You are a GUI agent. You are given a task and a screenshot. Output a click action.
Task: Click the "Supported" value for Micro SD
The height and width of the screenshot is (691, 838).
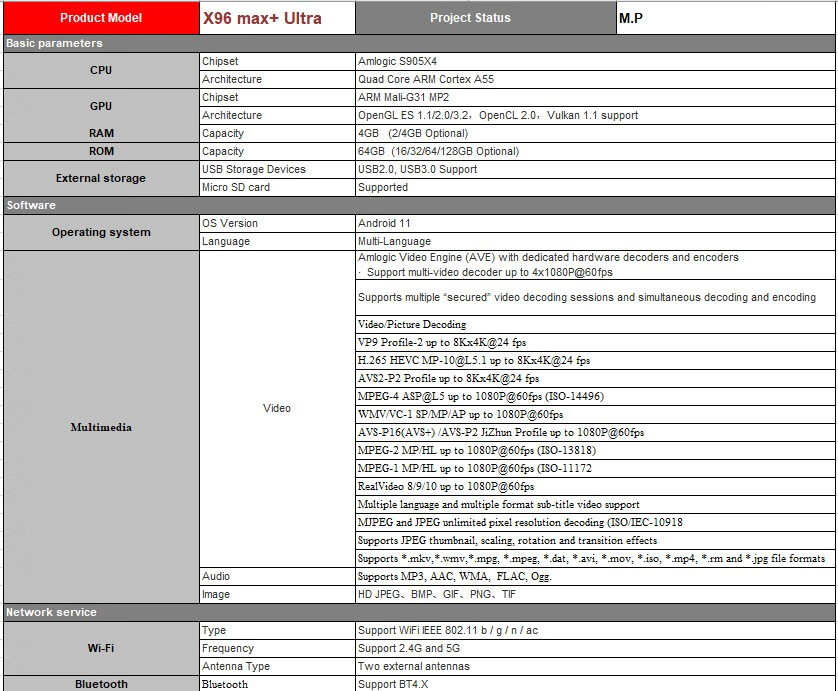coord(595,187)
